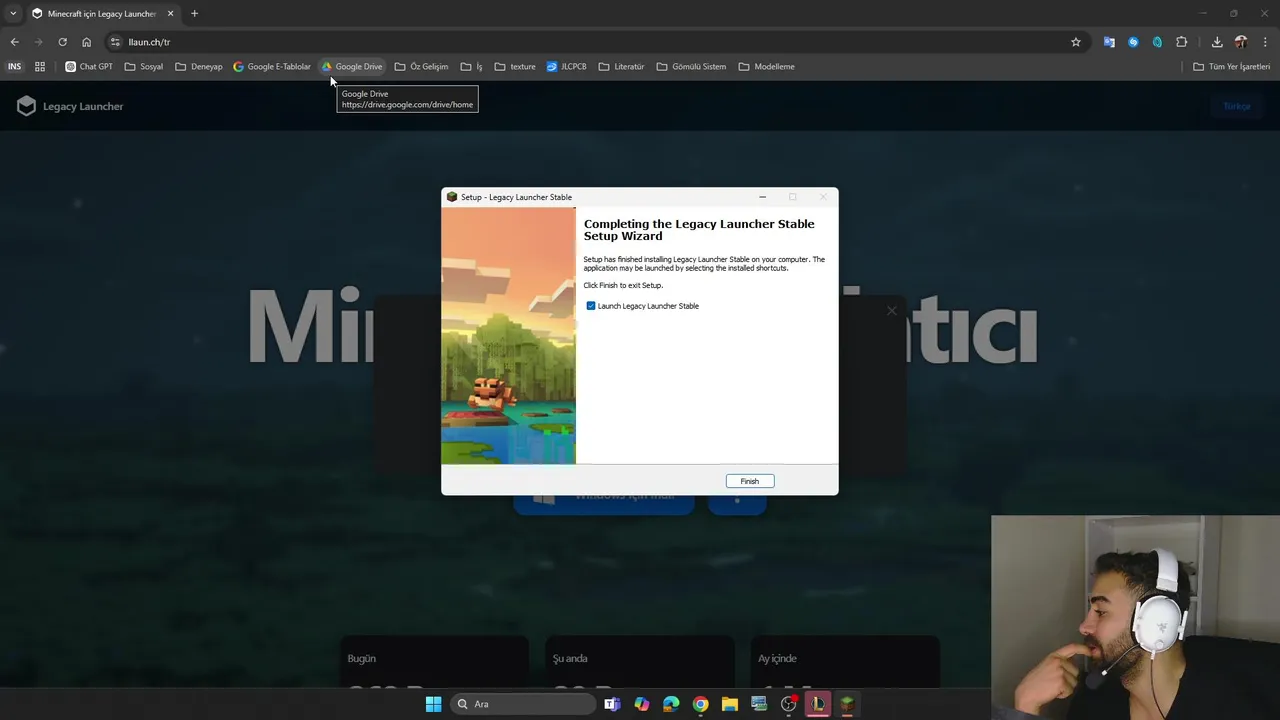The image size is (1280, 720).
Task: Open the Shazam extension icon
Action: (1133, 42)
